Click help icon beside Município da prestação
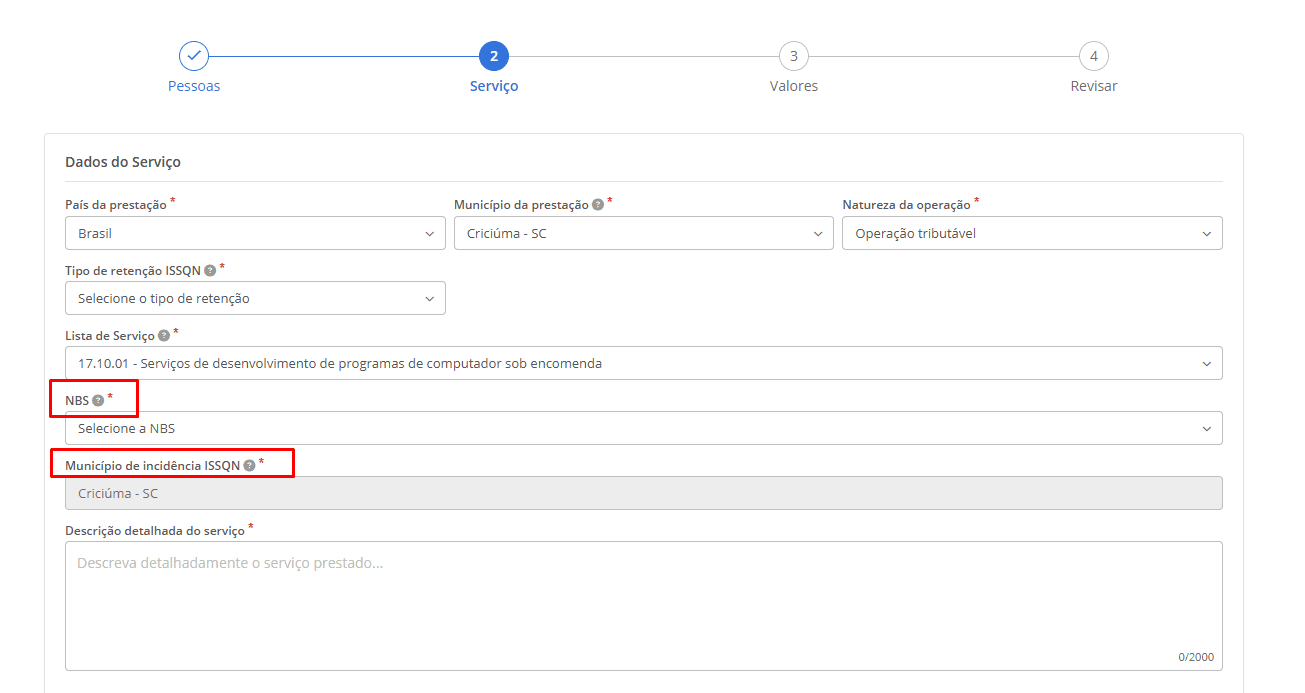This screenshot has width=1305, height=693. pos(597,205)
